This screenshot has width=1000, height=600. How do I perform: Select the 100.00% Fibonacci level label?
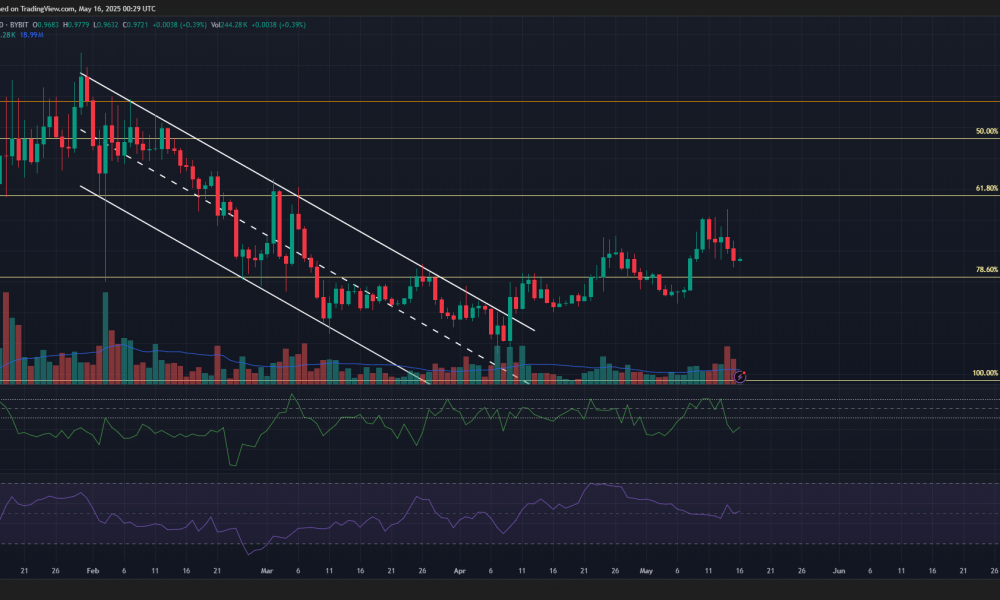985,373
